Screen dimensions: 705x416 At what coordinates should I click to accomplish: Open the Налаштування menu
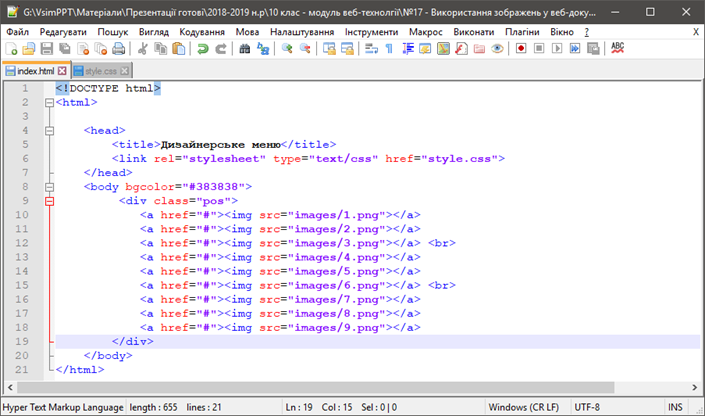302,32
